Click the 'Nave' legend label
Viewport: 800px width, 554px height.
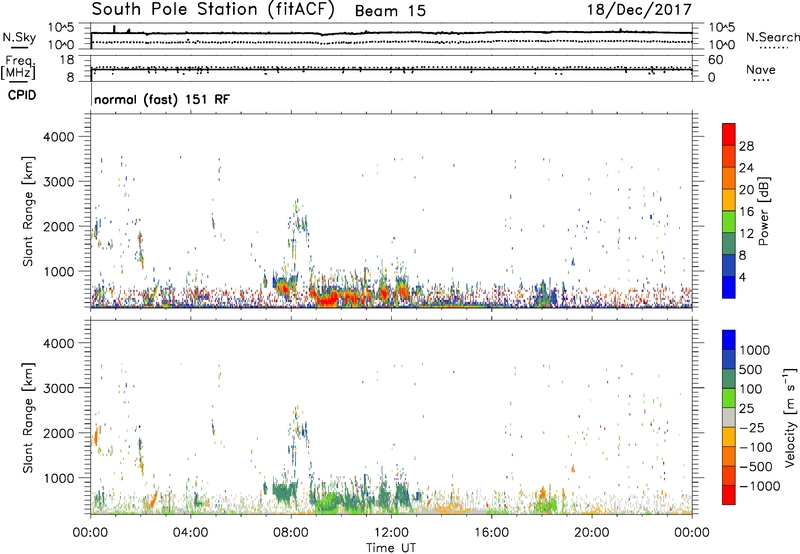pos(760,69)
